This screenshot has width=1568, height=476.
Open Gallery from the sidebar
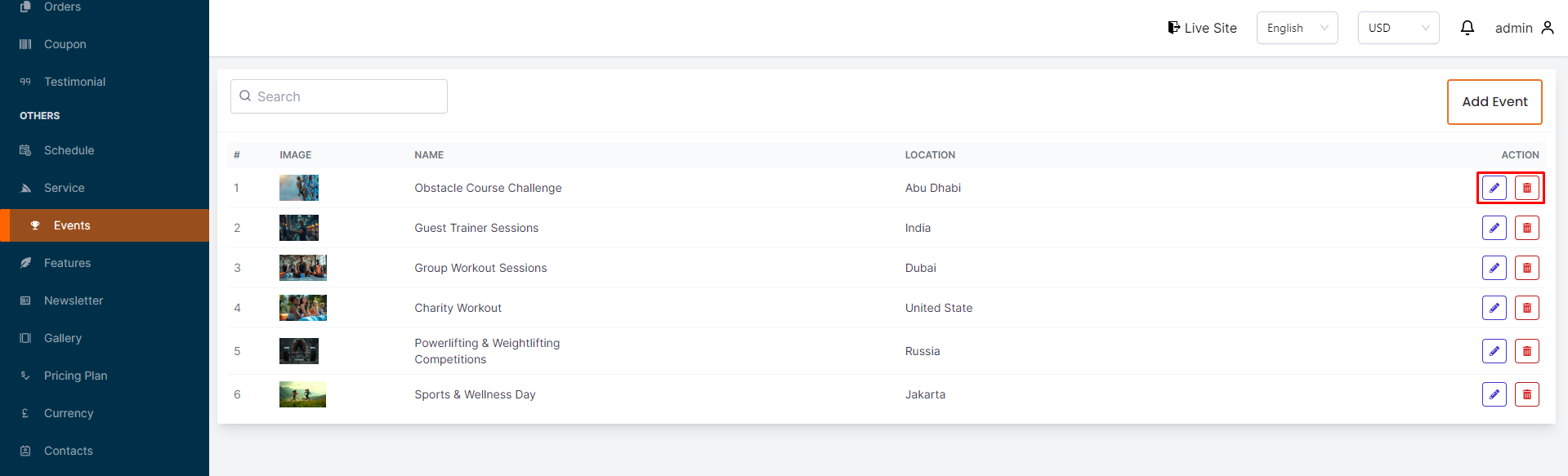63,338
